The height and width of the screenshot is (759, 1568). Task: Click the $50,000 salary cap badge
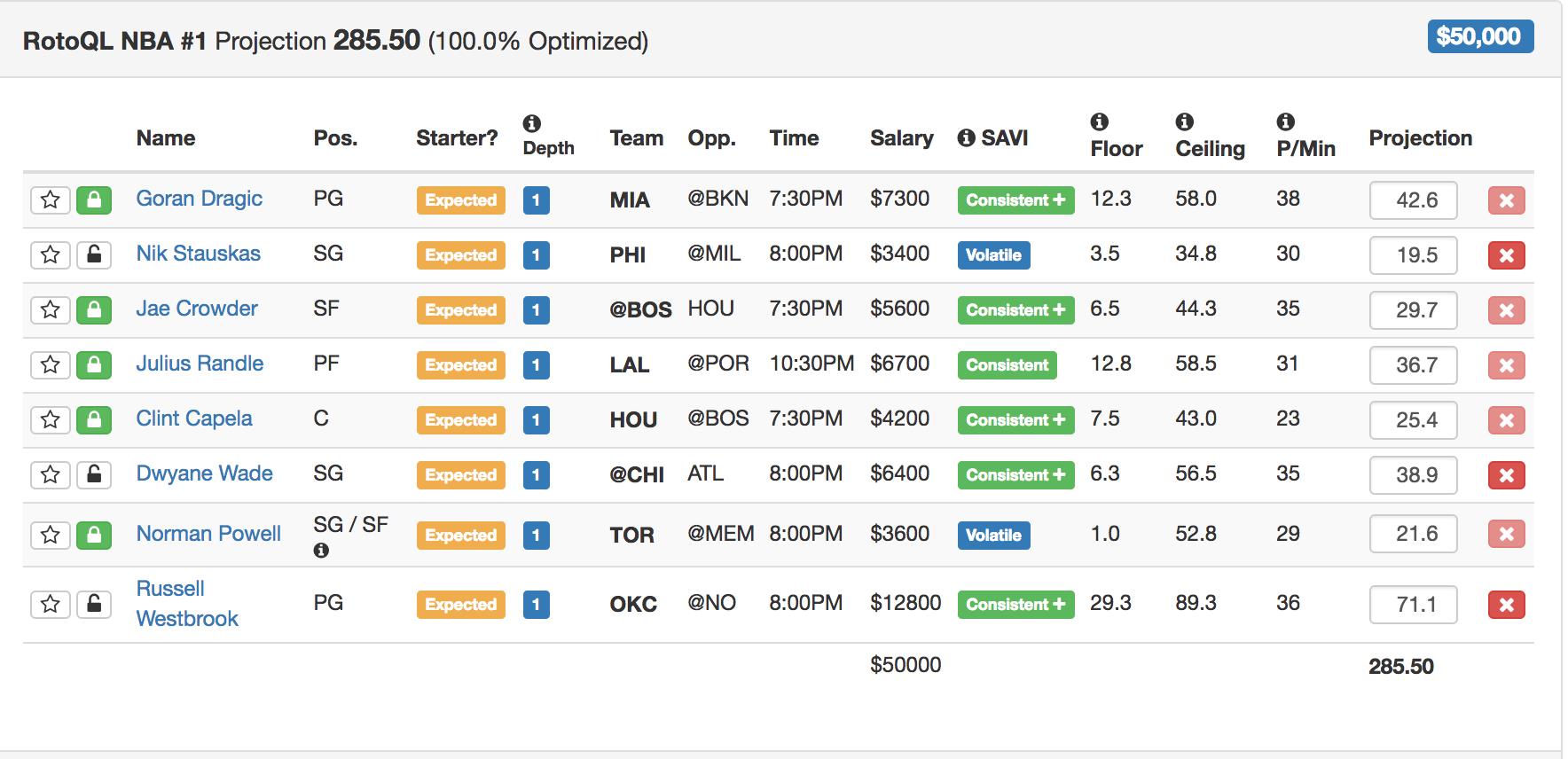coord(1480,36)
